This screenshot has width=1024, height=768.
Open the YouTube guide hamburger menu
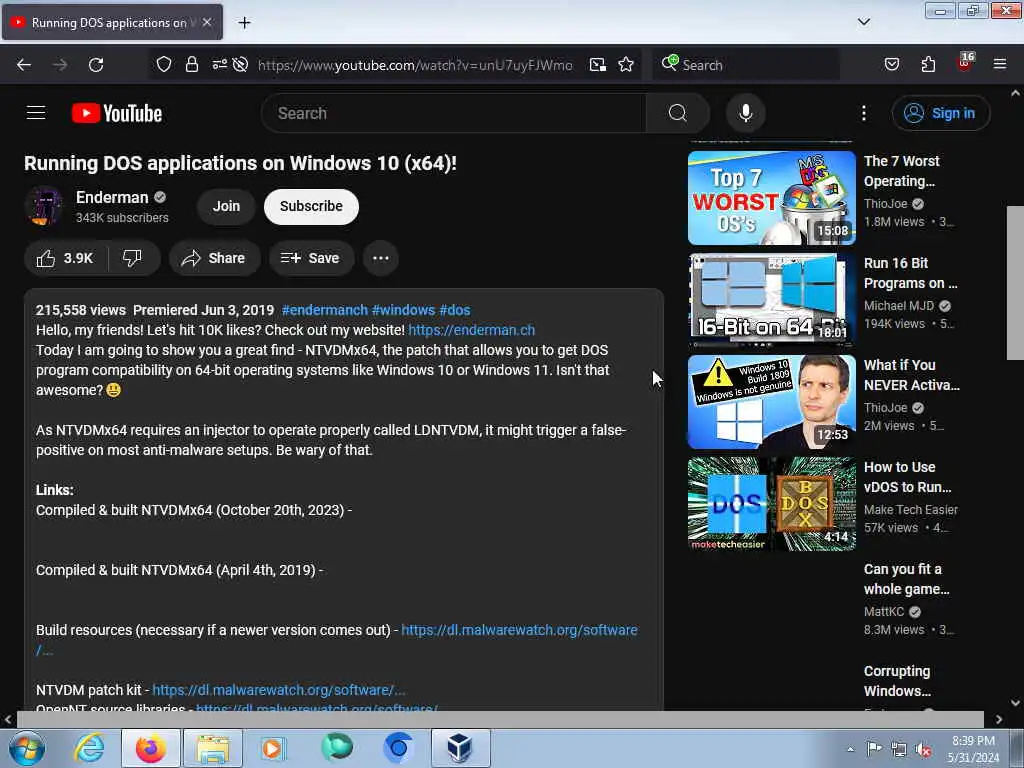36,113
